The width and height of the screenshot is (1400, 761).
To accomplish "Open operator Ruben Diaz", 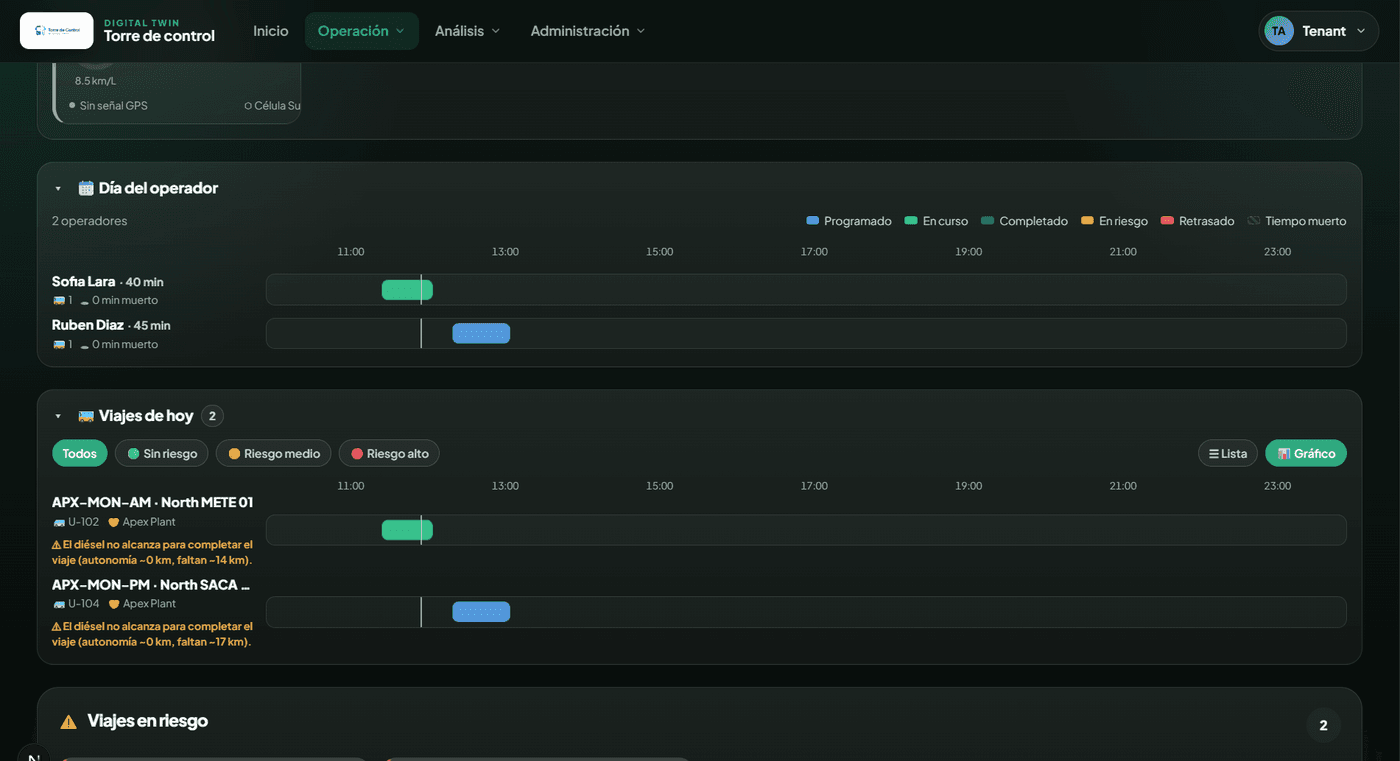I will [88, 325].
